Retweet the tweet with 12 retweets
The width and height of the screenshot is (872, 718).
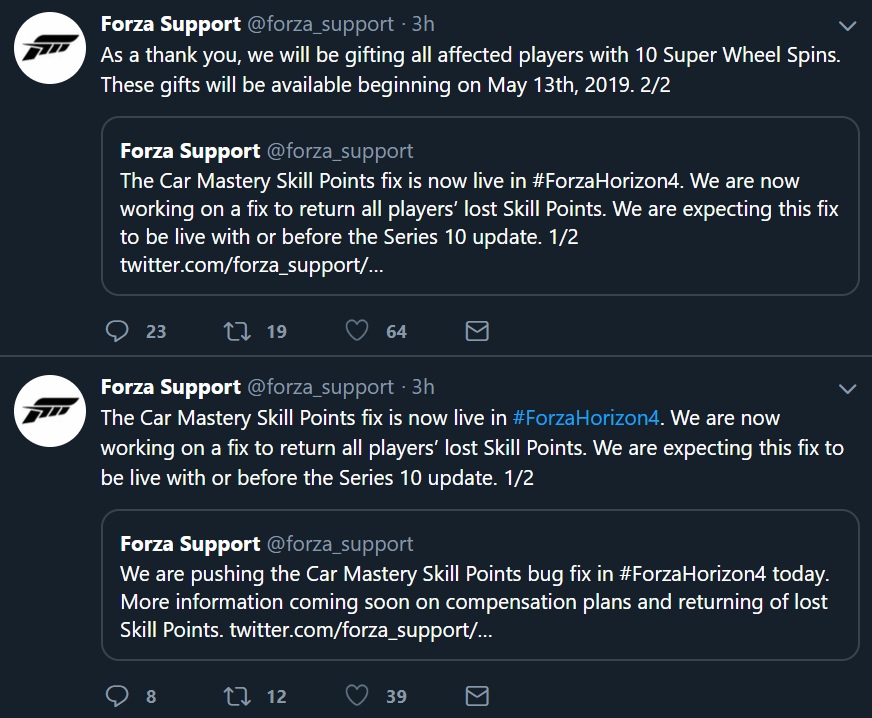tap(236, 695)
